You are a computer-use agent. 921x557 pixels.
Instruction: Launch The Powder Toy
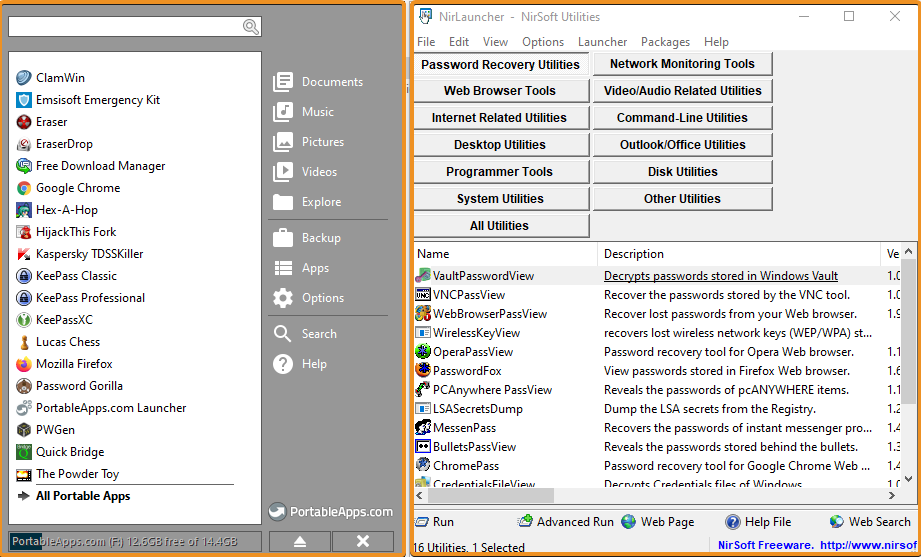coord(68,474)
